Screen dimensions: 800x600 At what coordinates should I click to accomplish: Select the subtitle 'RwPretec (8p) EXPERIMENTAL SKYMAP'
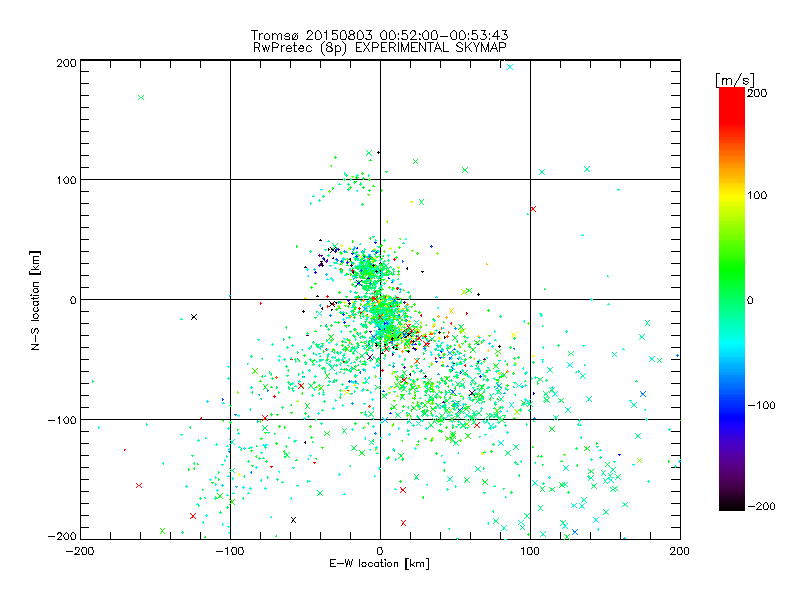379,47
